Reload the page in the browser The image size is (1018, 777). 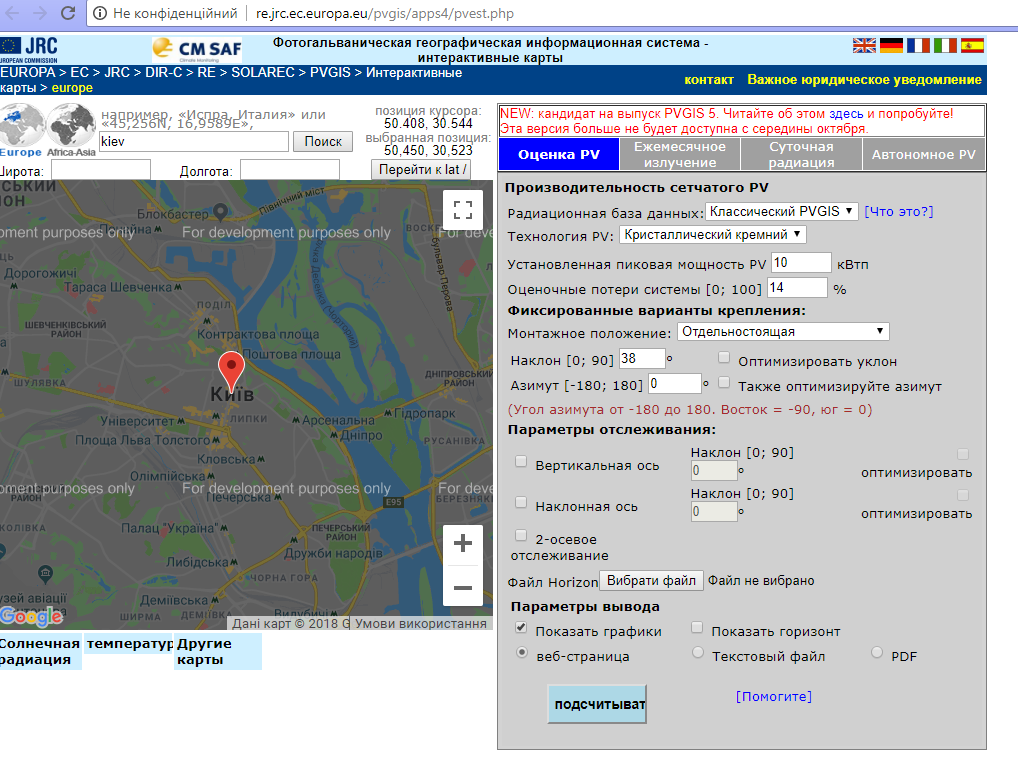coord(67,14)
